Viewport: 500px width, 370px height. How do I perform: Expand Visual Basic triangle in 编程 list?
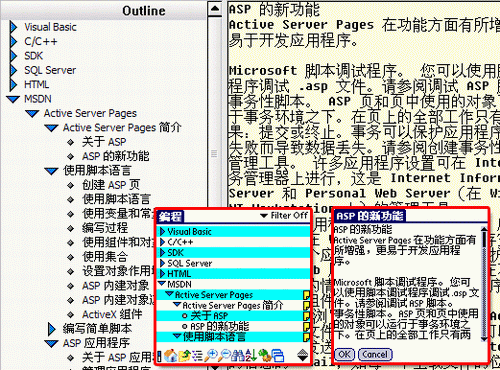coord(163,231)
